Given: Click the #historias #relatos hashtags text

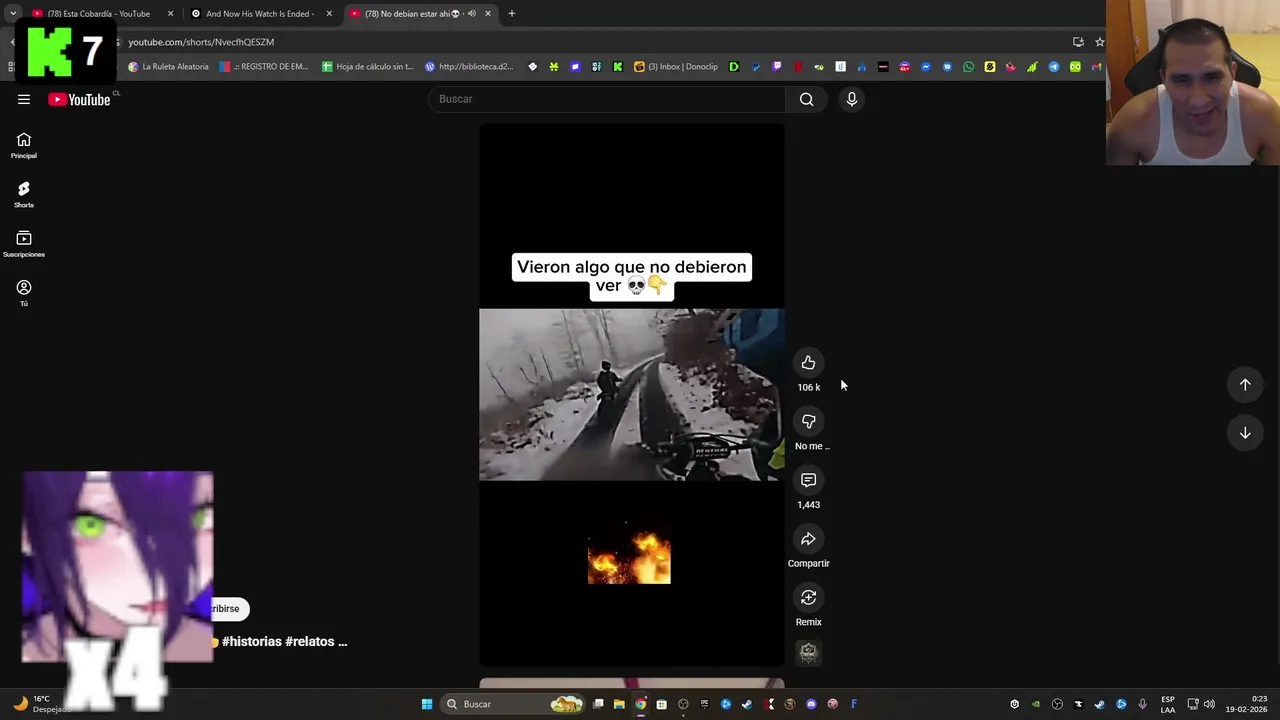Looking at the screenshot, I should (x=284, y=642).
